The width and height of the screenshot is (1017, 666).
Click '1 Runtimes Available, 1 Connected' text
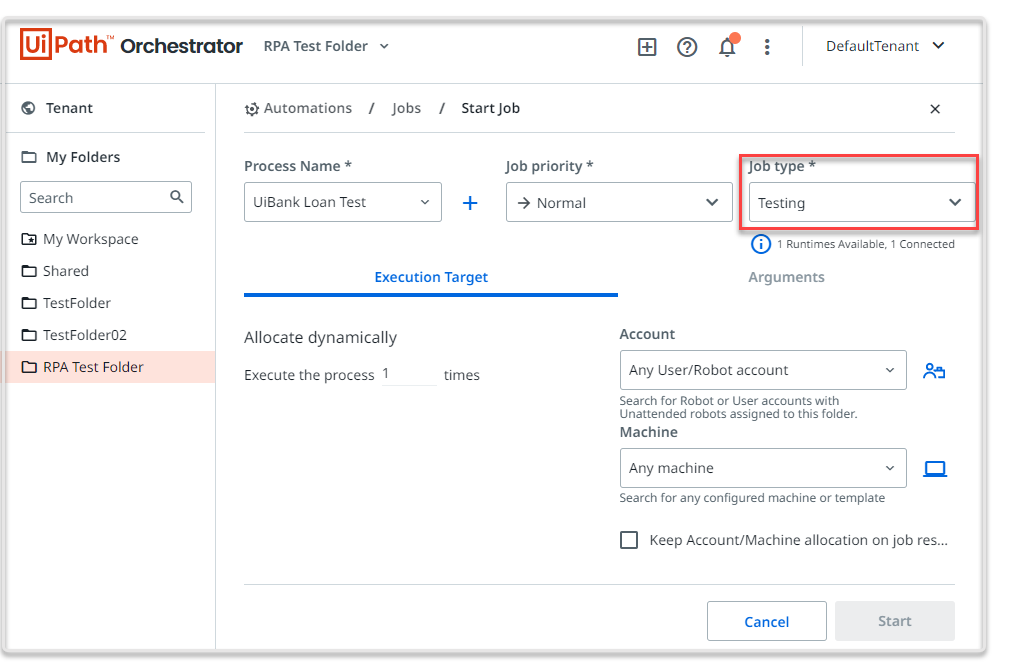(866, 244)
